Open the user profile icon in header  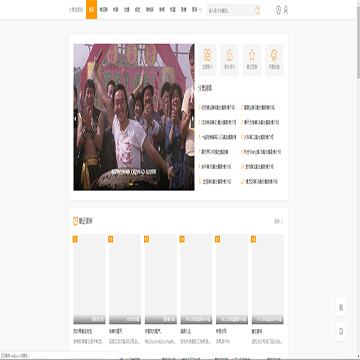pyautogui.click(x=286, y=10)
